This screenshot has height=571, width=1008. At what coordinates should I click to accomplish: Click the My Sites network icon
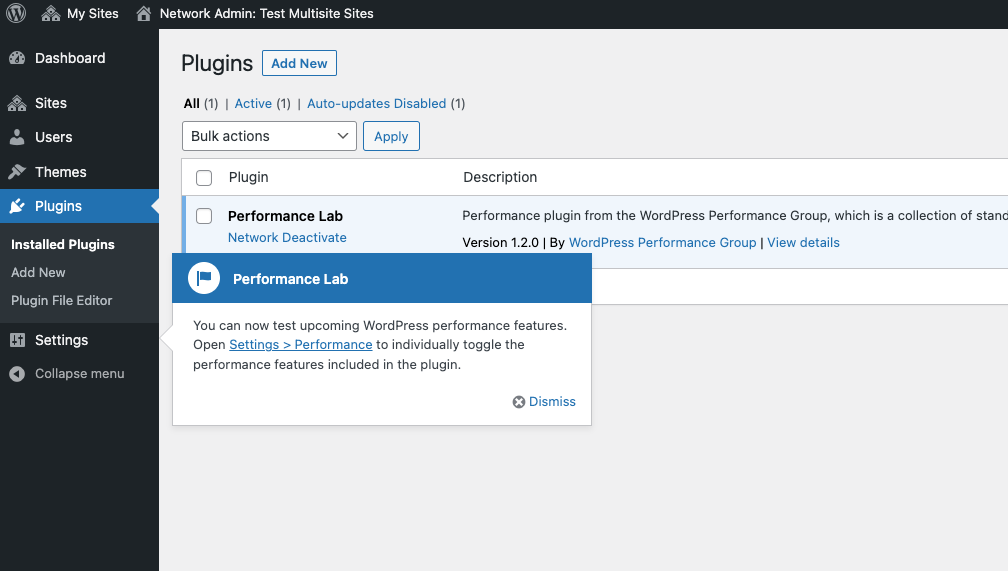coord(50,14)
